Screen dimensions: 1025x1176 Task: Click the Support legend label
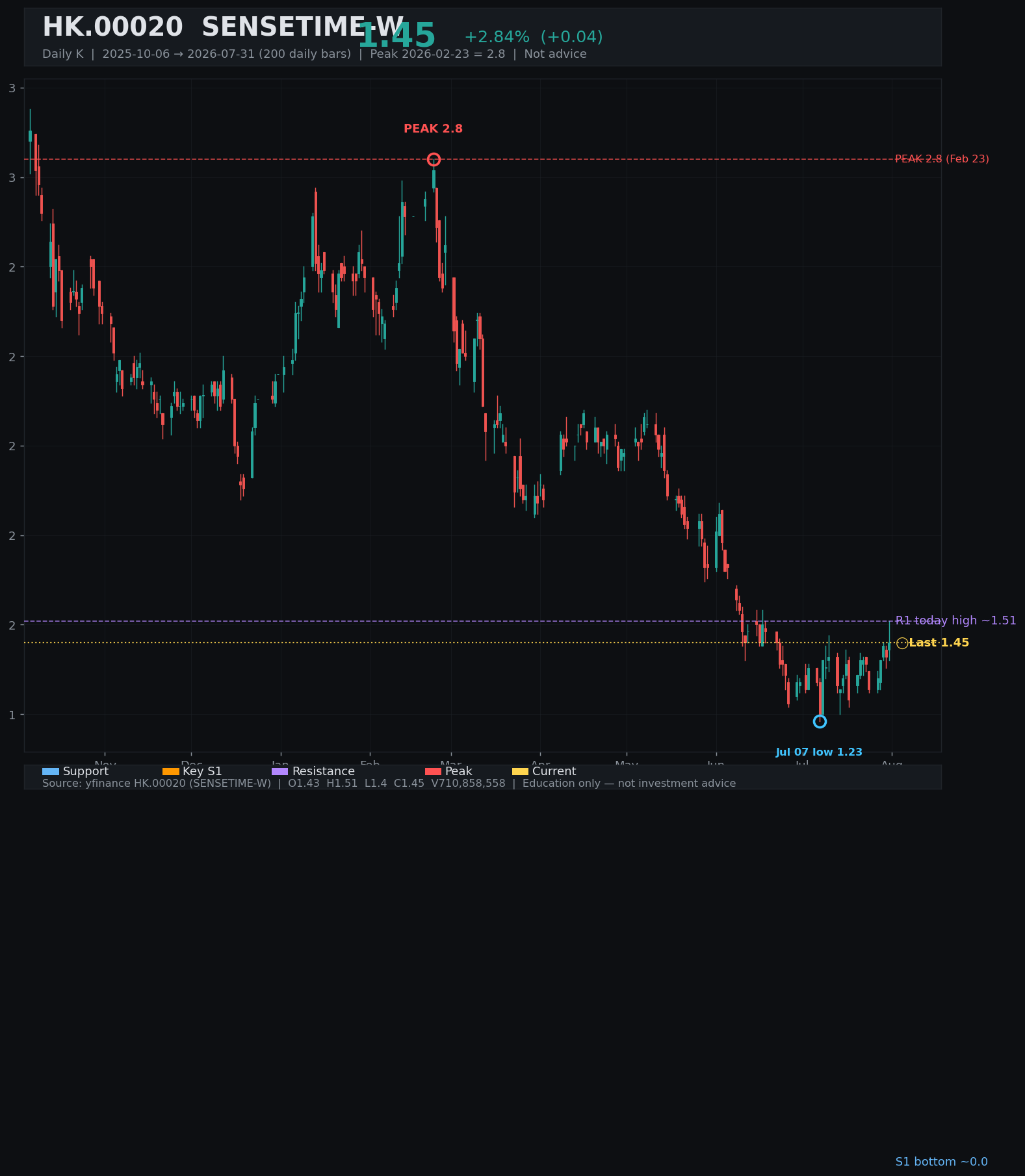tap(86, 771)
